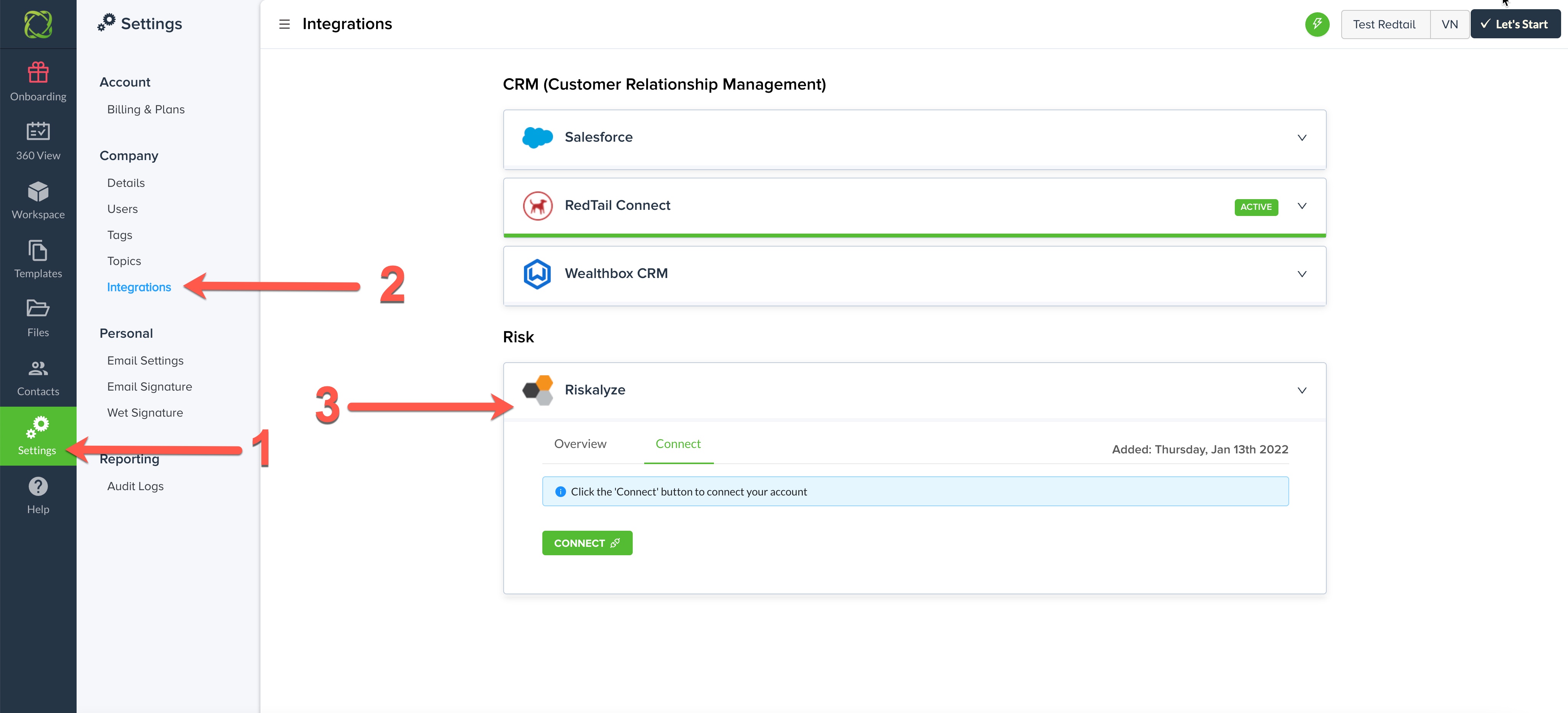Collapse the Riskalyze panel chevron
The image size is (1568, 713).
(1301, 391)
